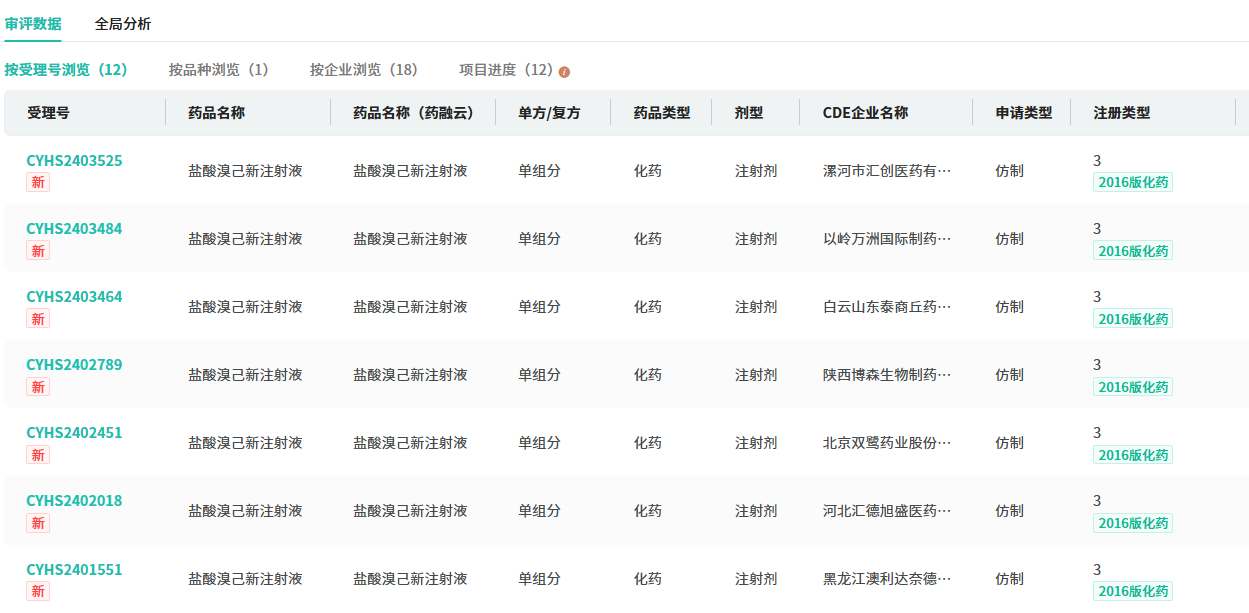Click the 新 badge under CYHS2402789
The width and height of the screenshot is (1249, 613).
coord(38,387)
